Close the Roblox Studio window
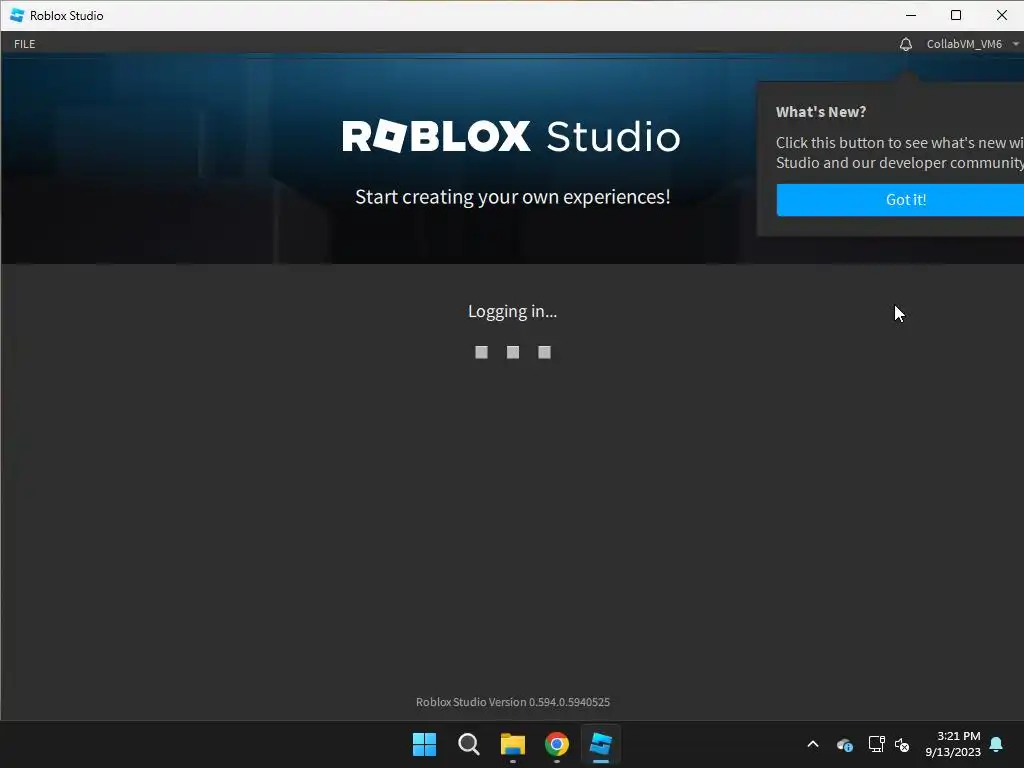The image size is (1024, 768). point(1002,15)
